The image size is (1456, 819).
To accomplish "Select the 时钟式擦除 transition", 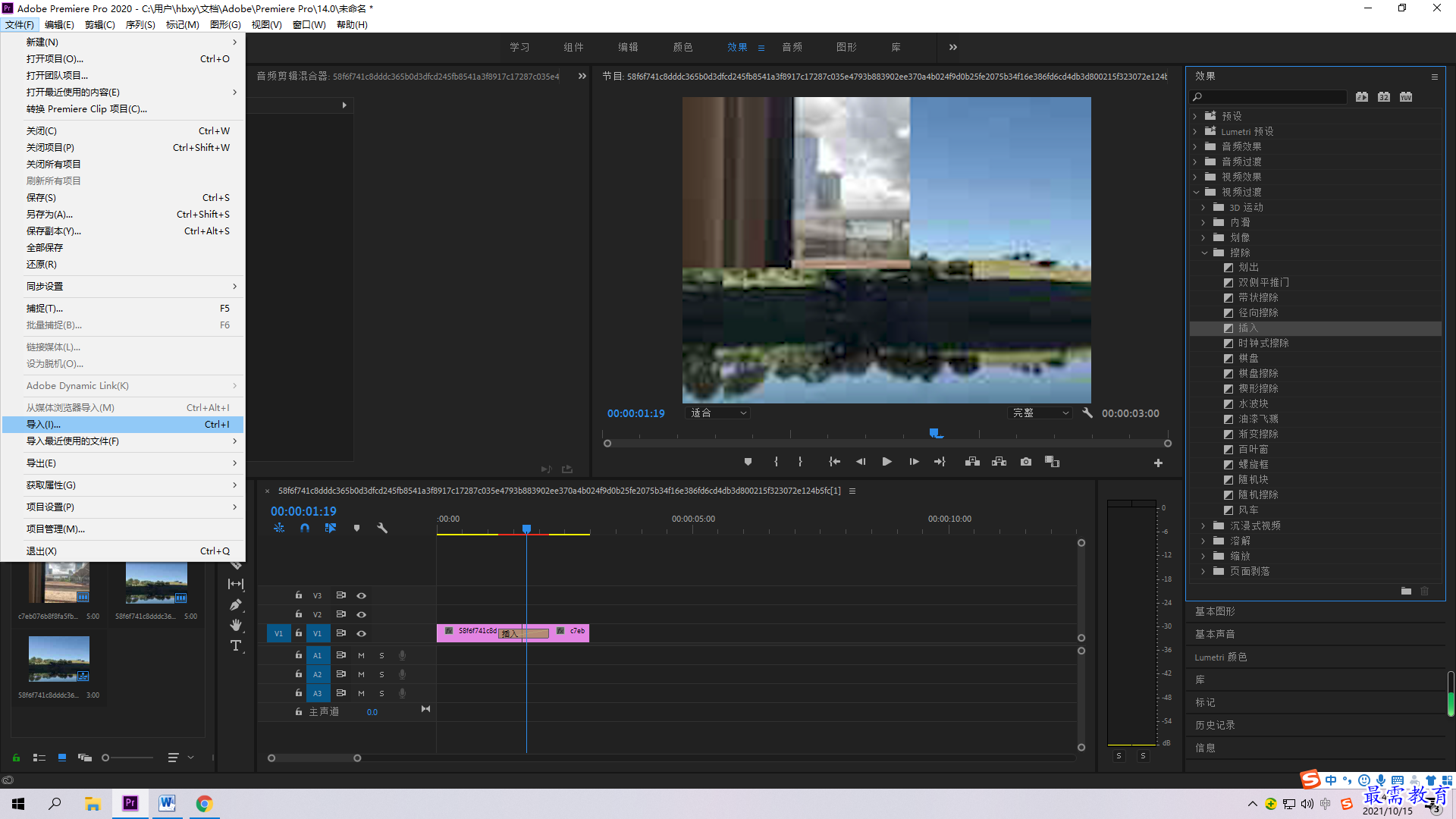I will pos(1263,344).
